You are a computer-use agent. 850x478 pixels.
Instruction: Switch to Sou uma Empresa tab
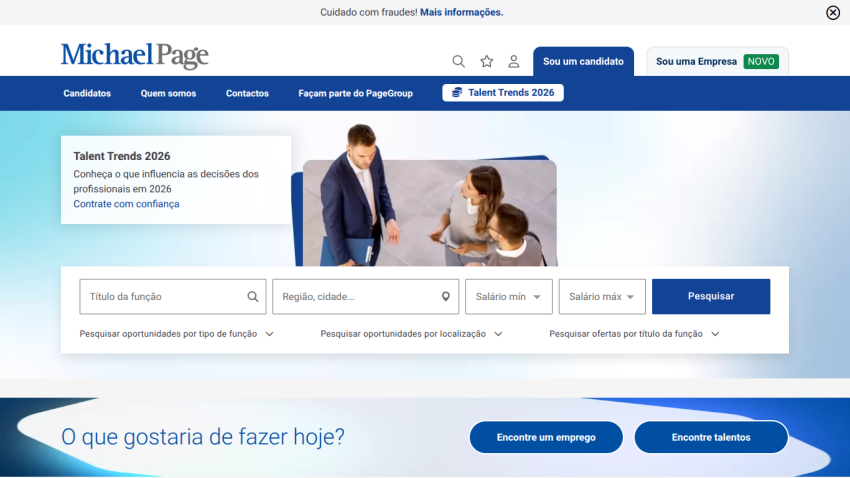(x=717, y=61)
